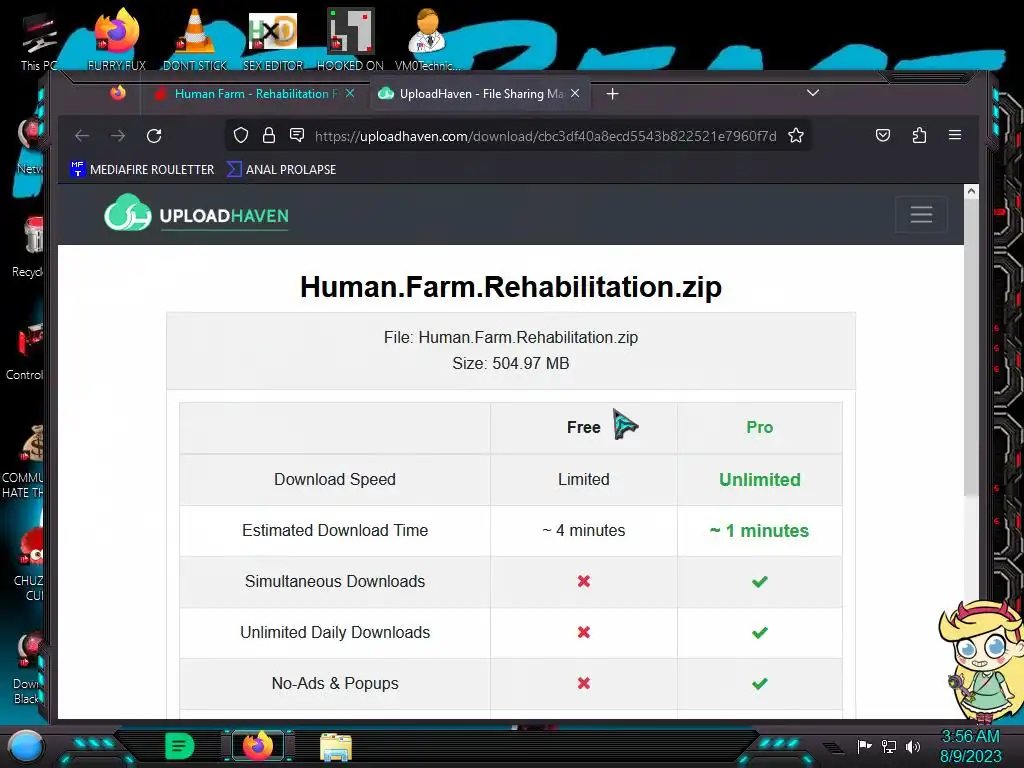Image resolution: width=1024 pixels, height=768 pixels.
Task: Open tracking protection shield icon
Action: [x=241, y=135]
